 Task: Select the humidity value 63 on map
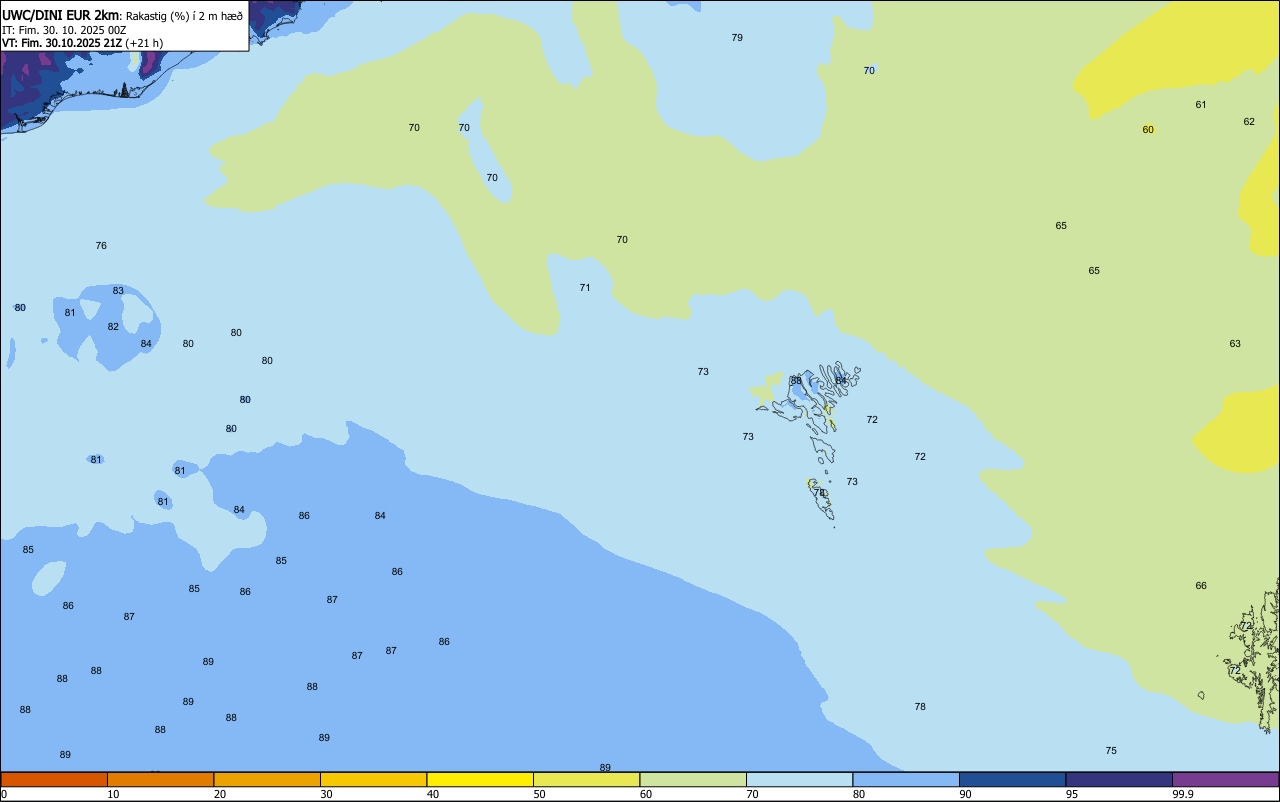(1235, 344)
